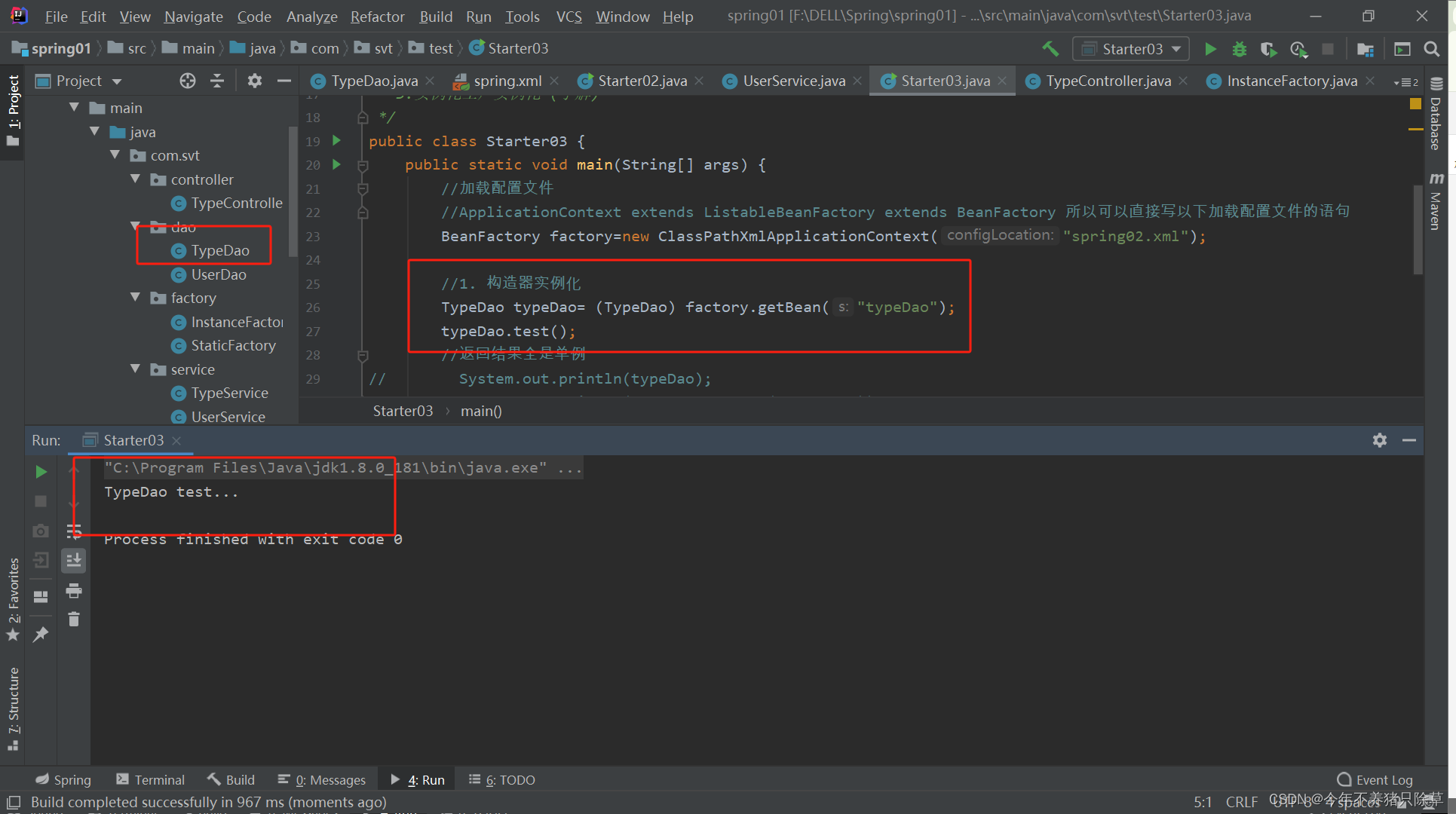This screenshot has height=814, width=1456.
Task: Show hidden editor tabs list
Action: [1406, 81]
